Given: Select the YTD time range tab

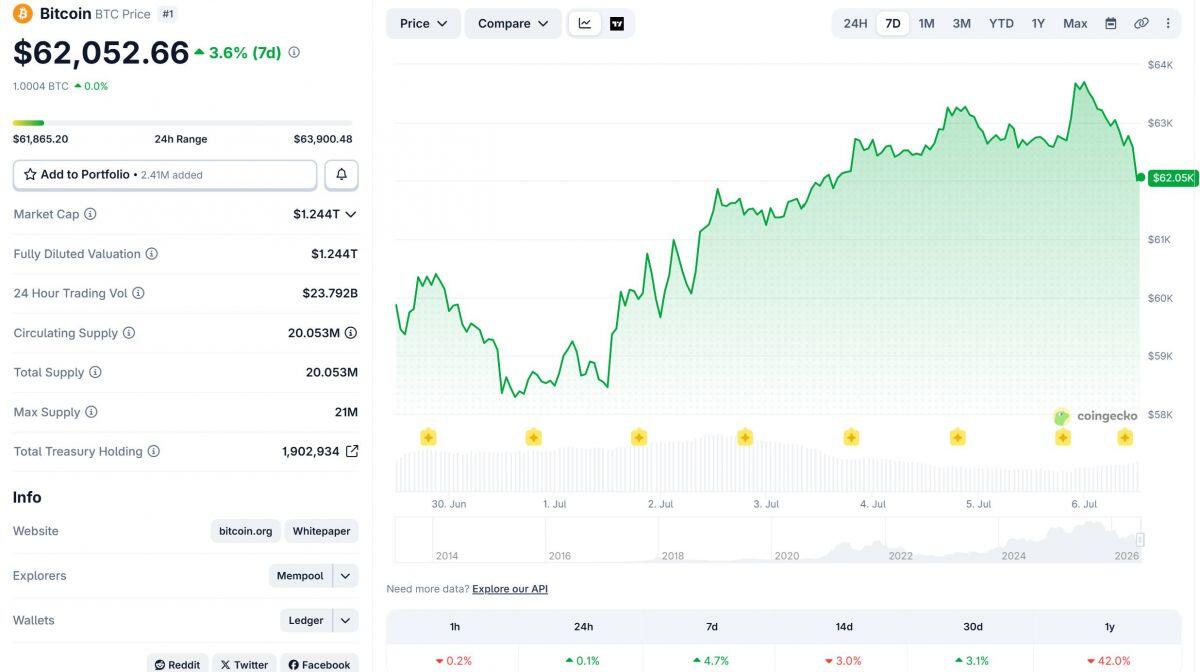Looking at the screenshot, I should [1001, 23].
